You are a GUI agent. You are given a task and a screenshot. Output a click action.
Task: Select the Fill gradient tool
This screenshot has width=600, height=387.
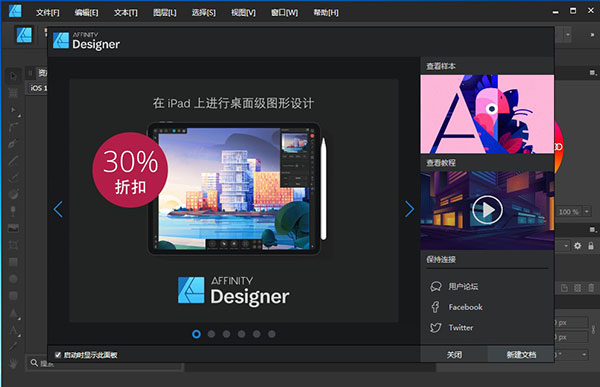point(13,194)
